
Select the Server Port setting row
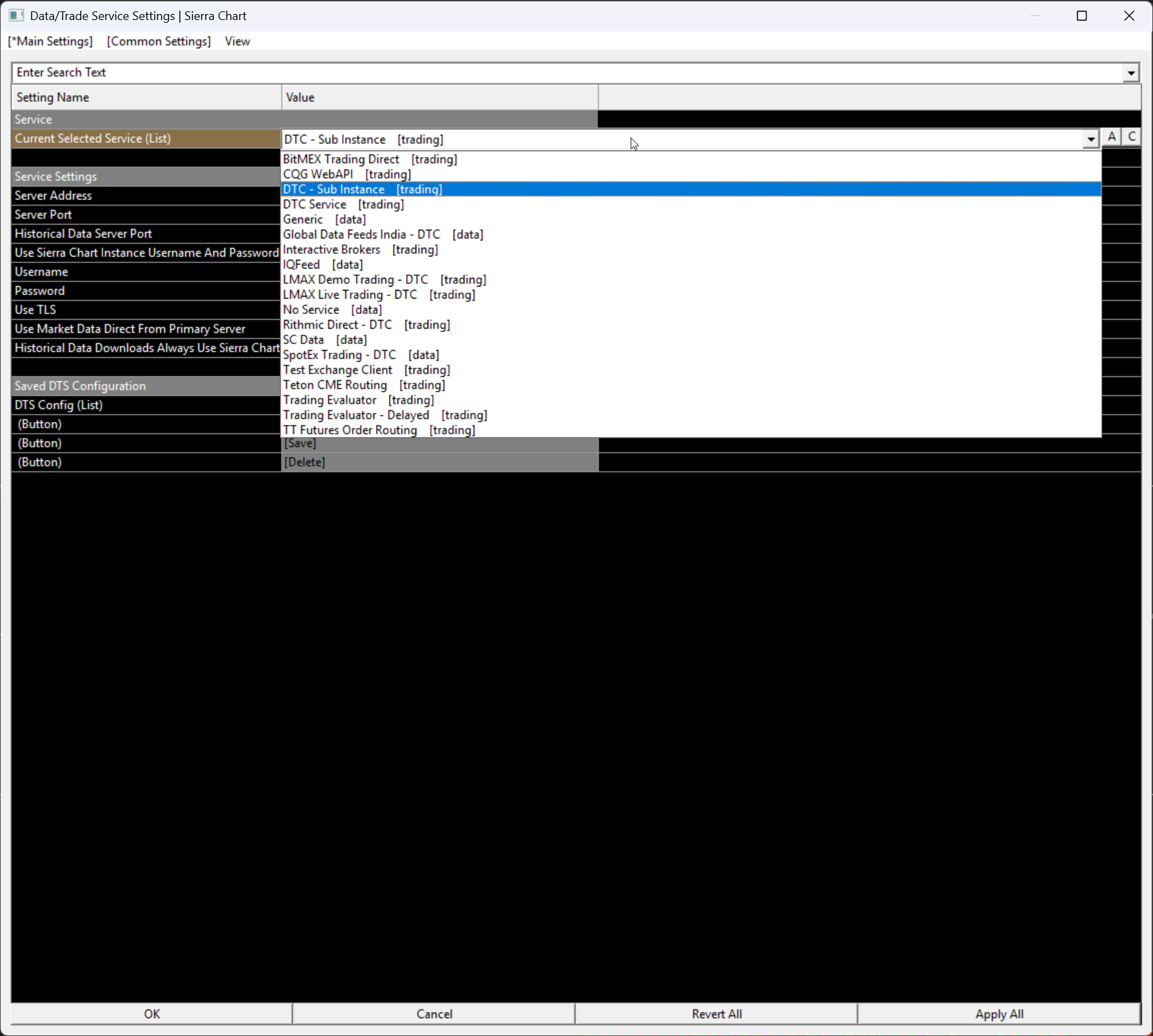146,214
